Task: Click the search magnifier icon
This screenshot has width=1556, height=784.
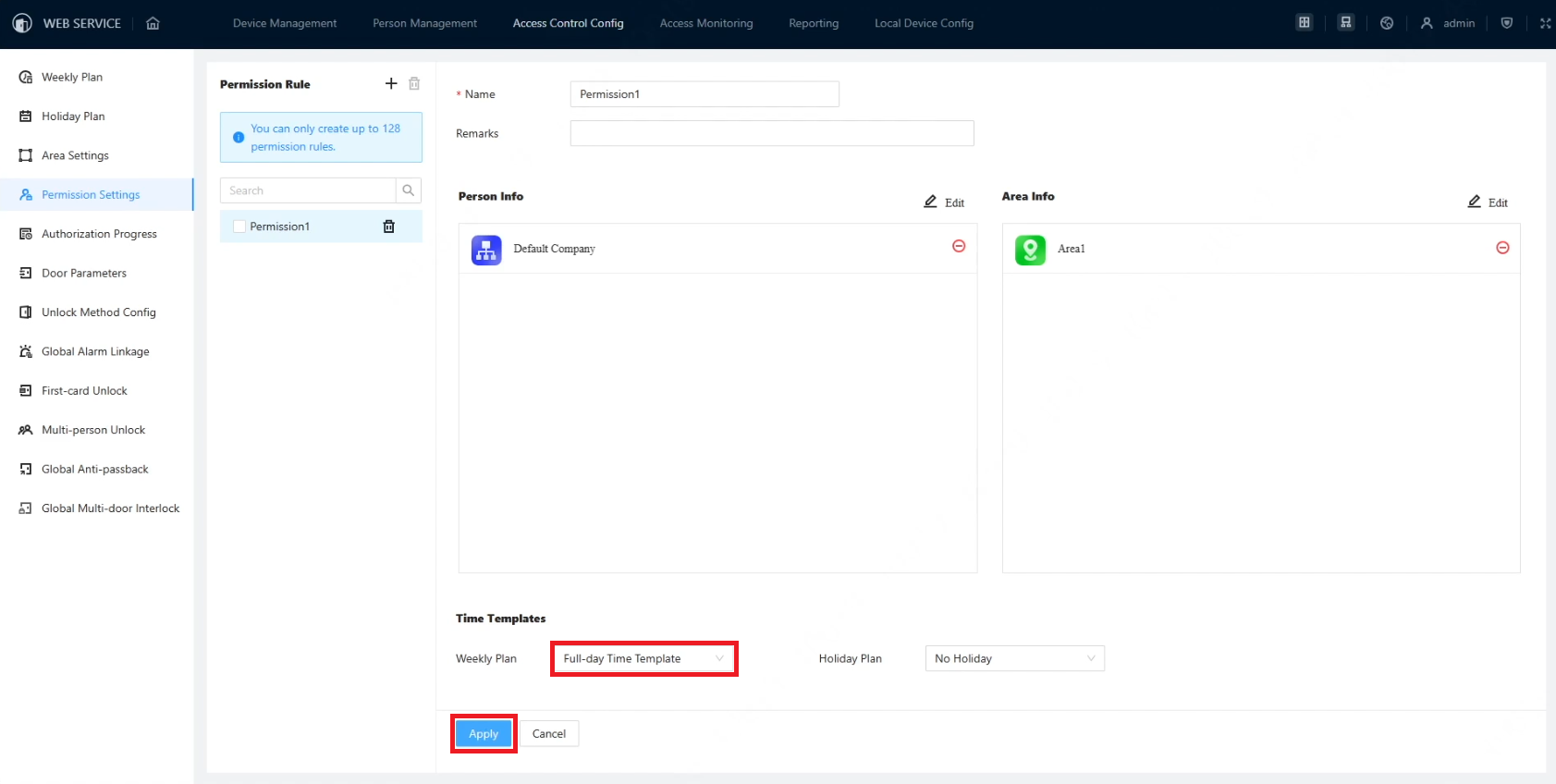Action: [408, 190]
